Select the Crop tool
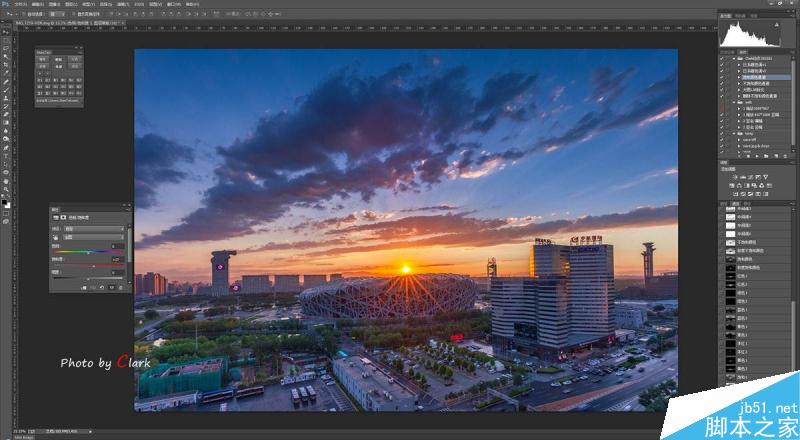The width and height of the screenshot is (800, 440). tap(6, 64)
